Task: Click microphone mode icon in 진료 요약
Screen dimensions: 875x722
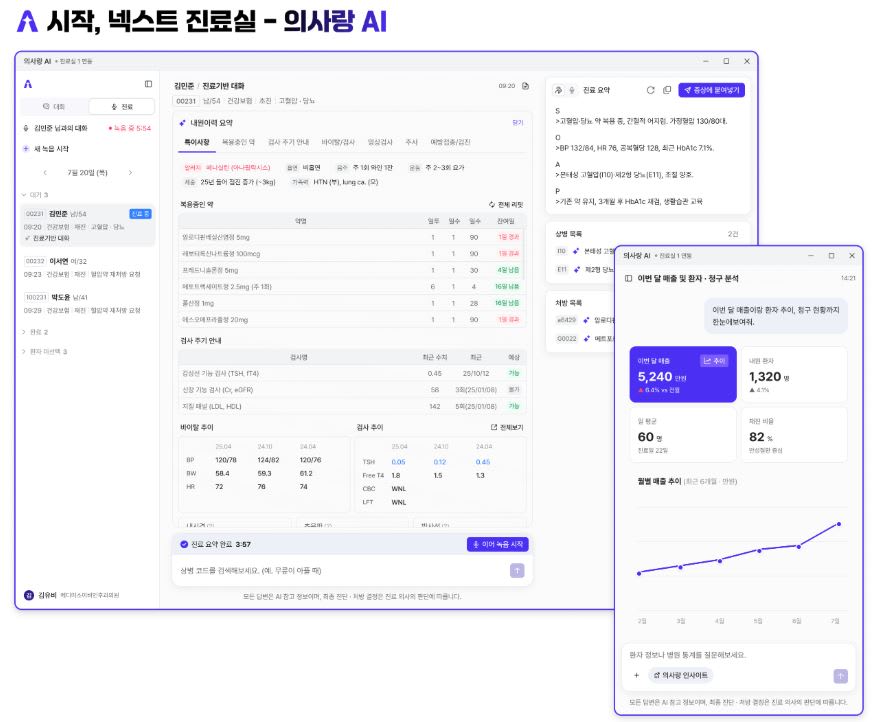Action: (x=571, y=90)
